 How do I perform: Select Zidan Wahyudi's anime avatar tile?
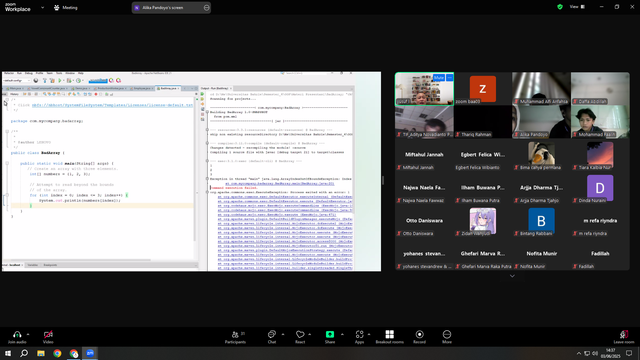pos(483,221)
